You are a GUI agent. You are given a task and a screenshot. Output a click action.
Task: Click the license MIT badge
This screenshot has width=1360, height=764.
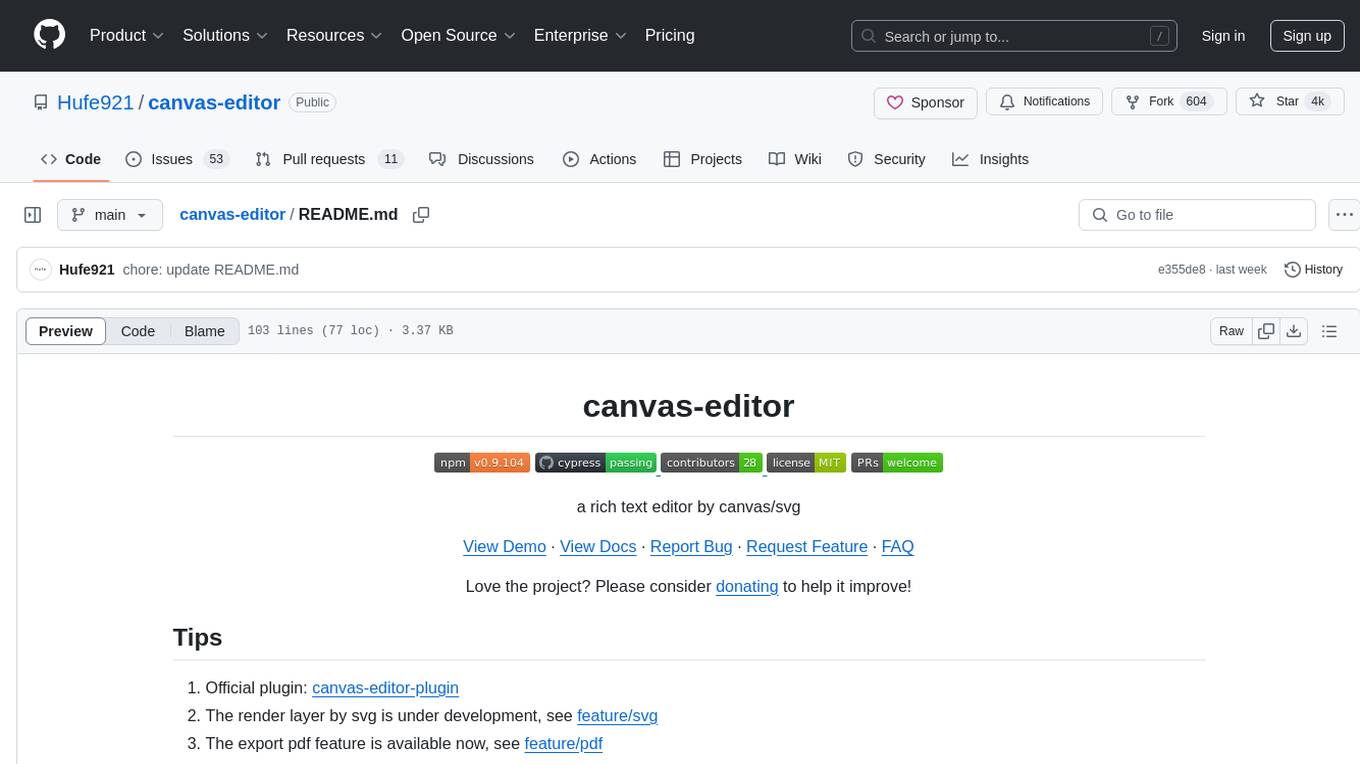pyautogui.click(x=806, y=462)
